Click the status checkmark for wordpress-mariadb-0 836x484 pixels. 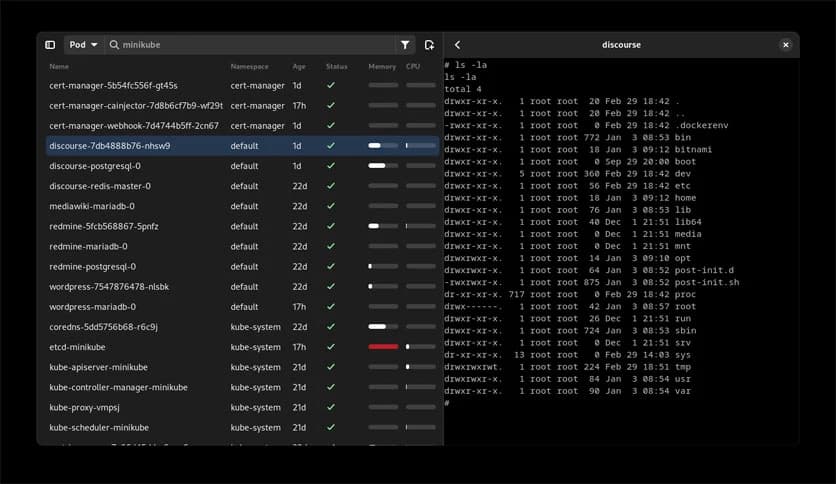click(331, 307)
